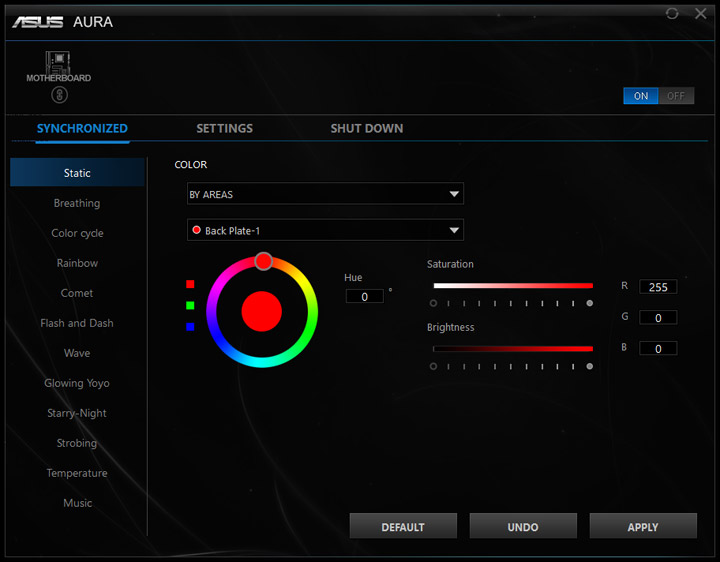Image resolution: width=720 pixels, height=562 pixels.
Task: Expand the BY AREAS dropdown
Action: (x=325, y=194)
